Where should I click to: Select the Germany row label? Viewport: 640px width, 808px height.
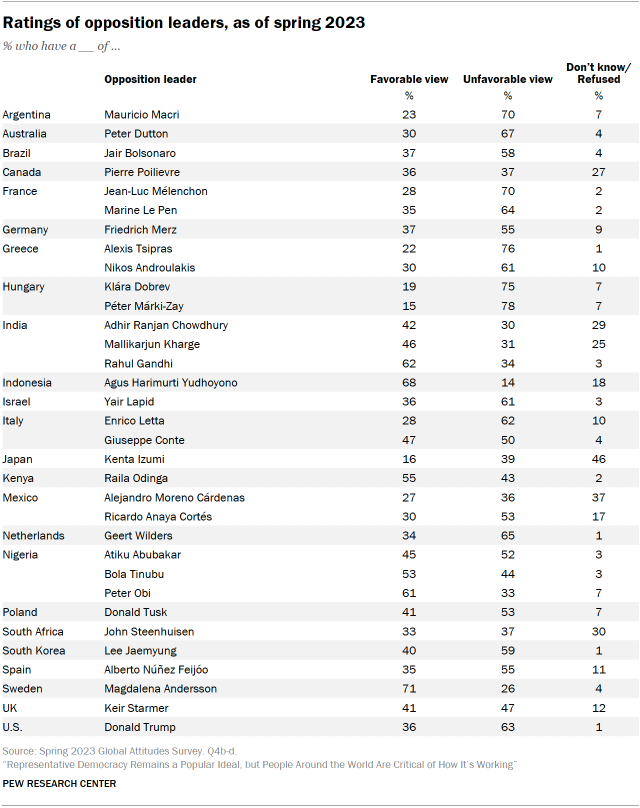pyautogui.click(x=26, y=229)
